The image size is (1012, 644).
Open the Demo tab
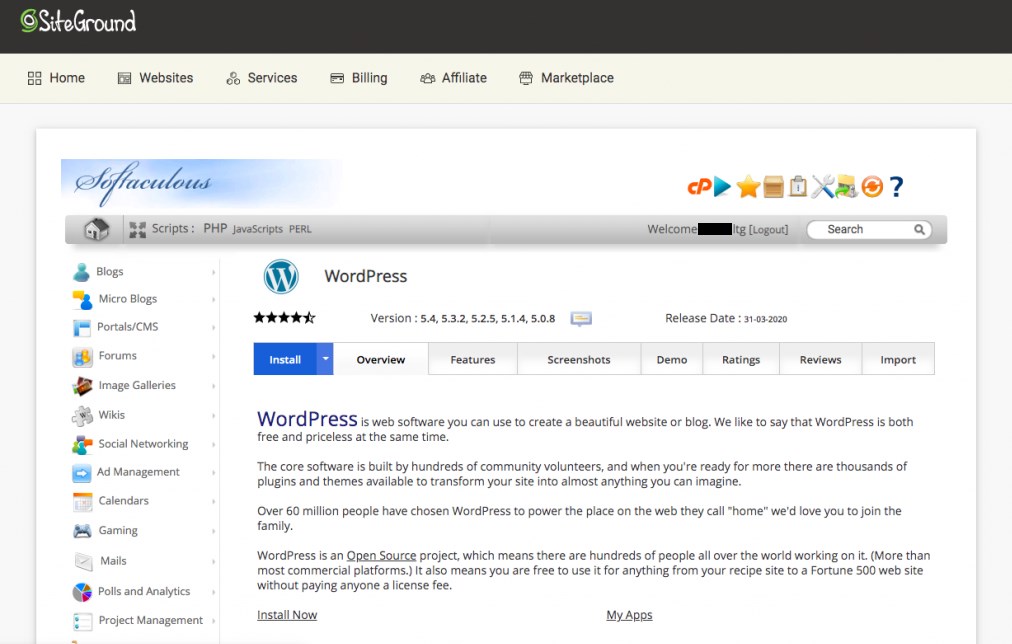point(672,359)
